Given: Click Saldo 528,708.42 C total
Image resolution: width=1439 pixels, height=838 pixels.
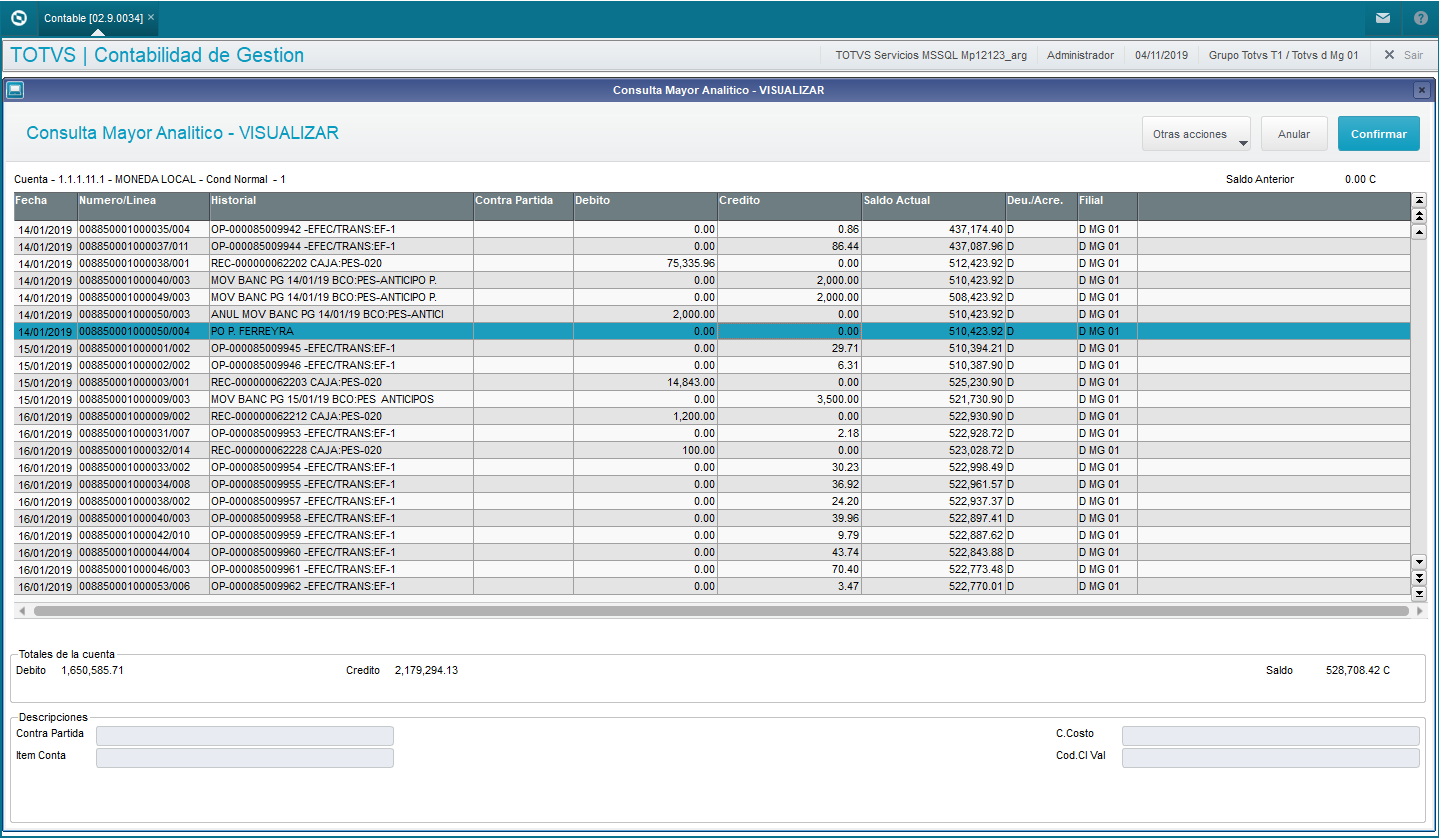Looking at the screenshot, I should [1358, 670].
